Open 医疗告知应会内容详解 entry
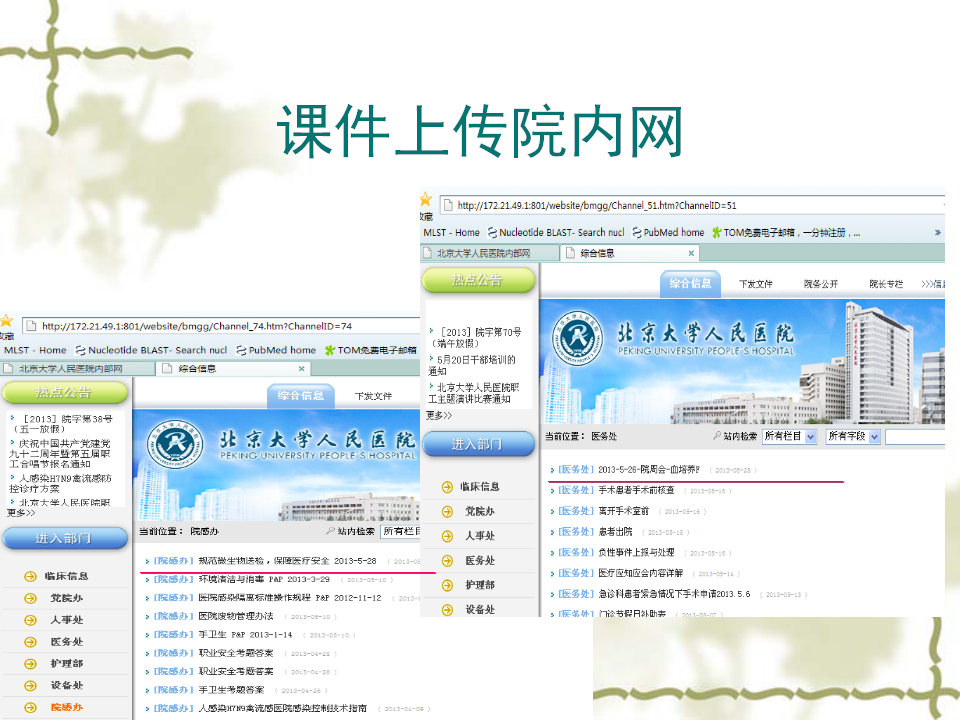Image resolution: width=960 pixels, height=720 pixels. pos(640,574)
